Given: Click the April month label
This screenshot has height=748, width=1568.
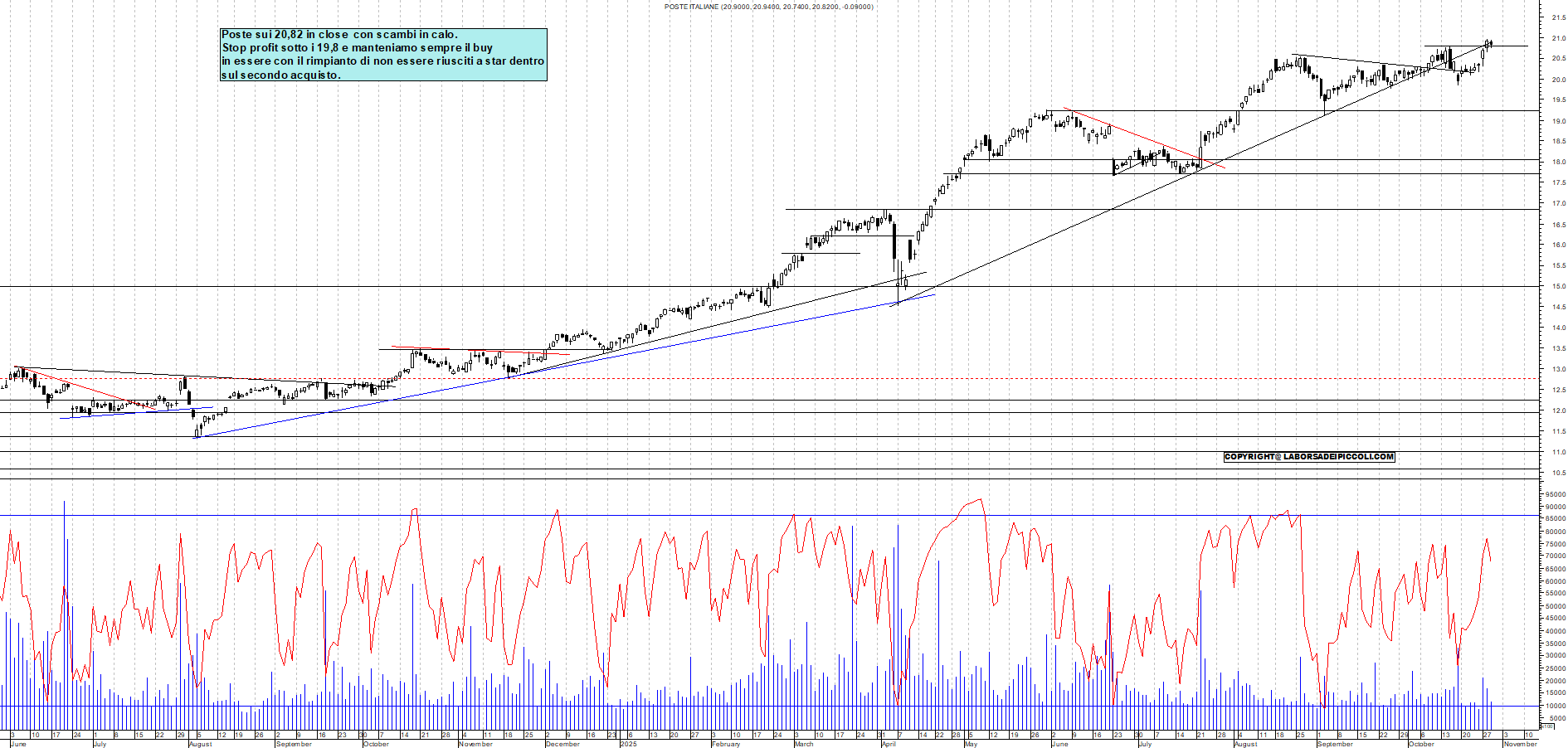Looking at the screenshot, I should point(889,744).
